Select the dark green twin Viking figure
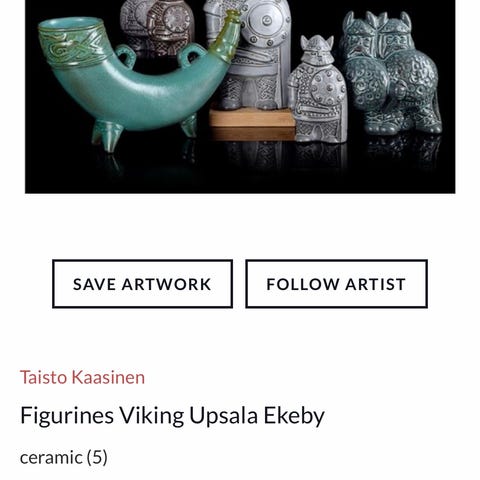The image size is (480, 480). 391,72
